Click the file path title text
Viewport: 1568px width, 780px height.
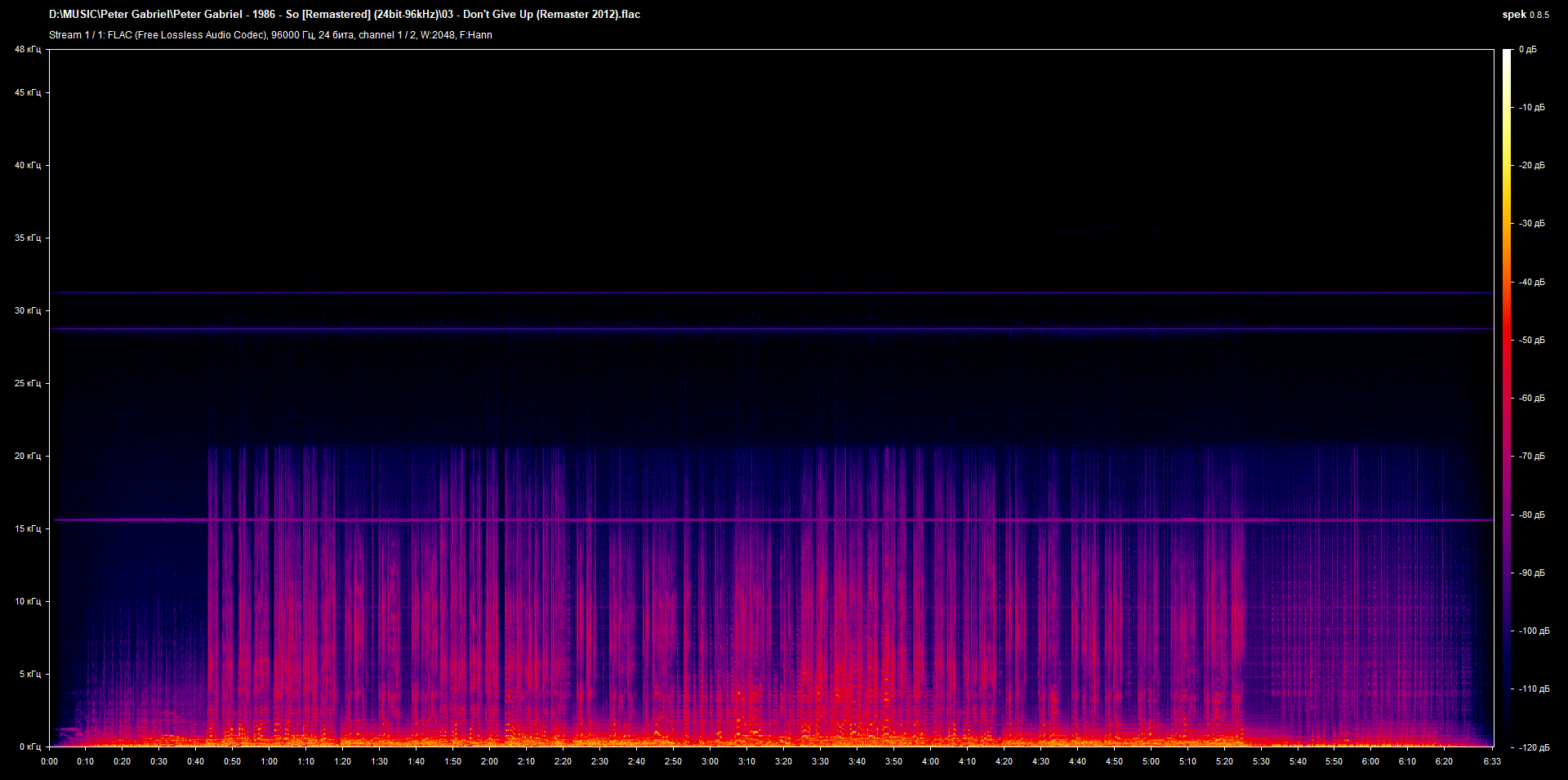[344, 15]
